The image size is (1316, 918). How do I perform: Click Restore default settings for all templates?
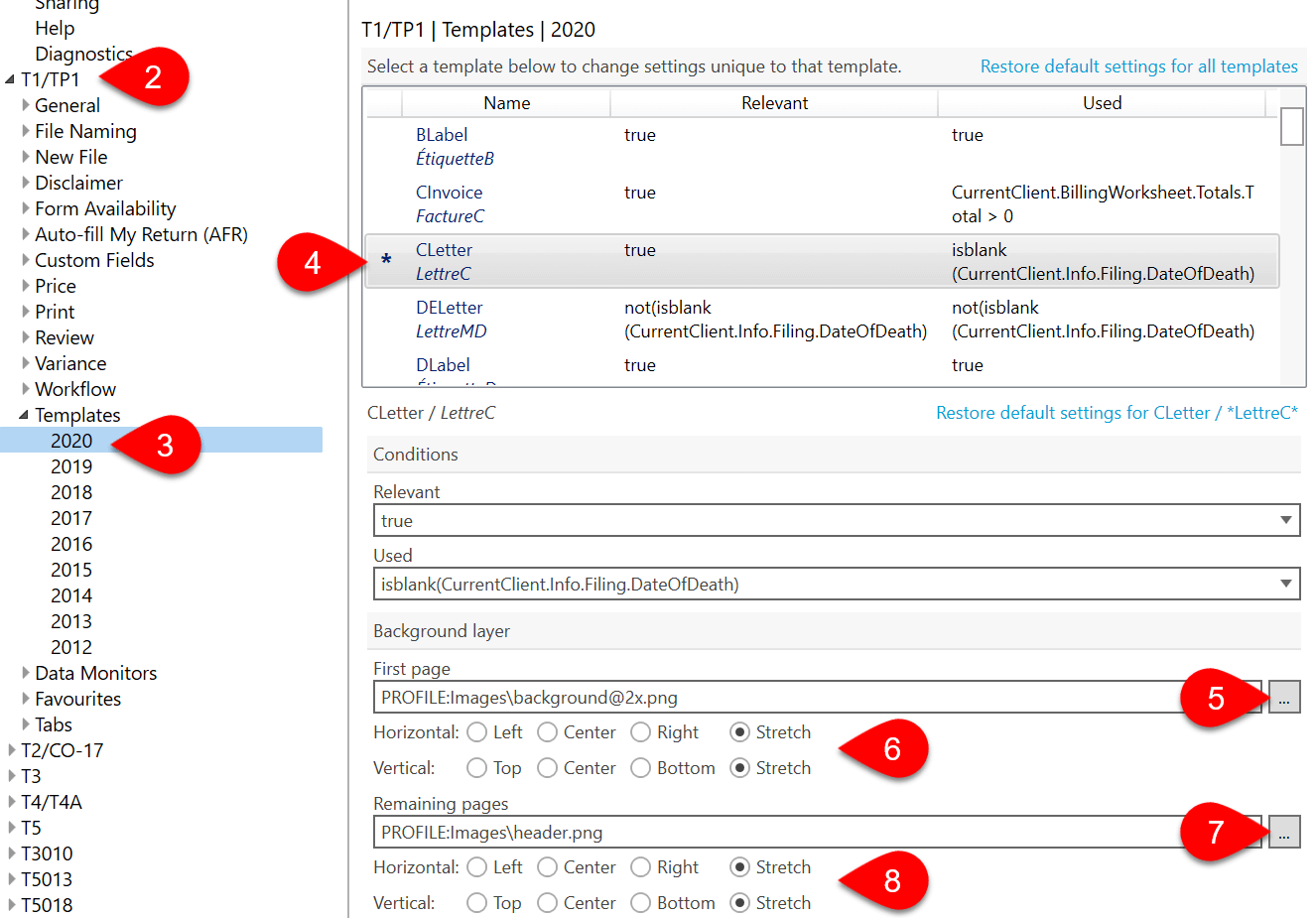(1138, 66)
